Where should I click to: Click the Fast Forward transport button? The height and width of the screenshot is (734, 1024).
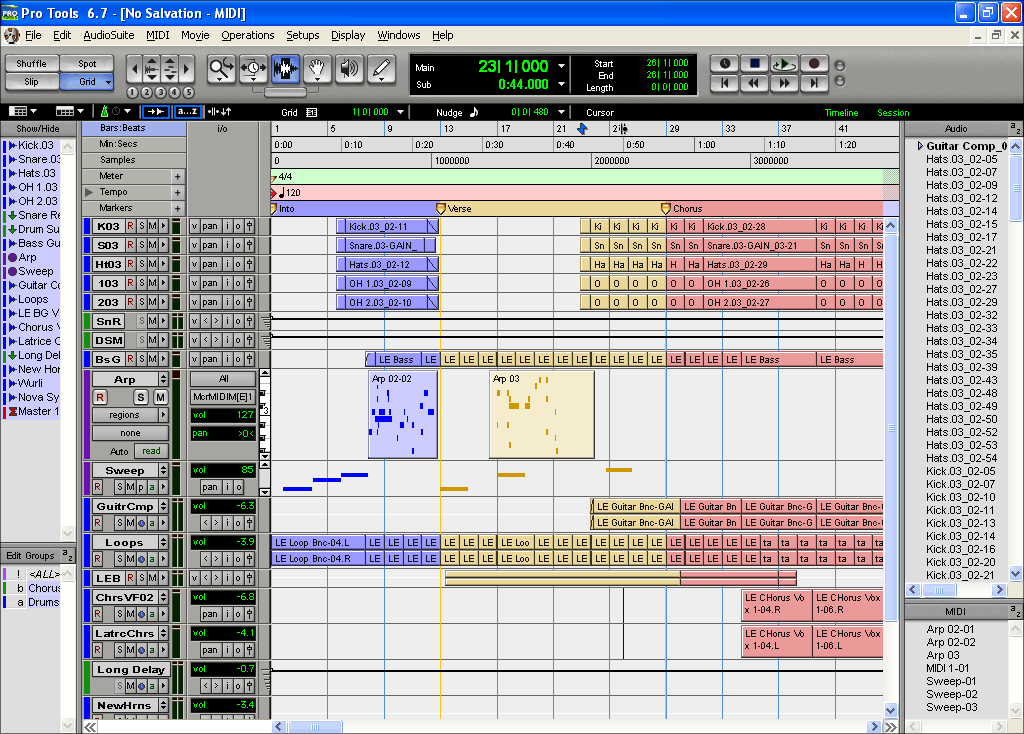point(784,83)
